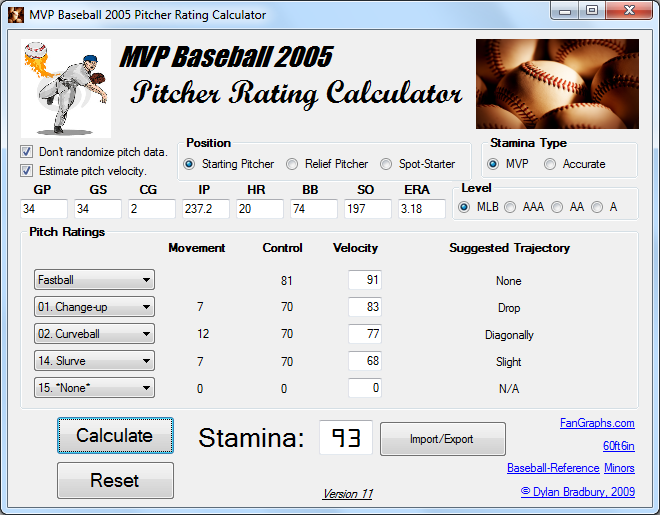The width and height of the screenshot is (660, 515).
Task: Minimize the calculator window
Action: tap(565, 11)
